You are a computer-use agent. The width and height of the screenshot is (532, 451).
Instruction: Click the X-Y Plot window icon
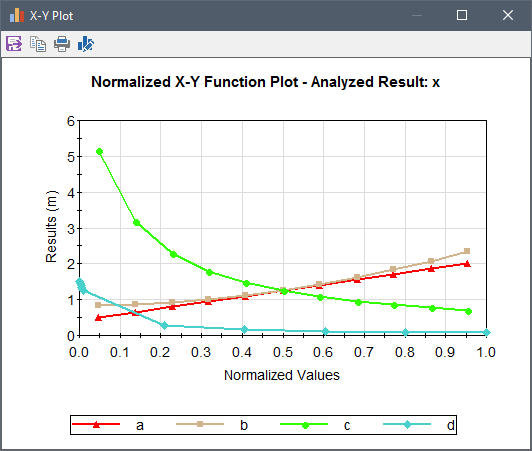(17, 16)
